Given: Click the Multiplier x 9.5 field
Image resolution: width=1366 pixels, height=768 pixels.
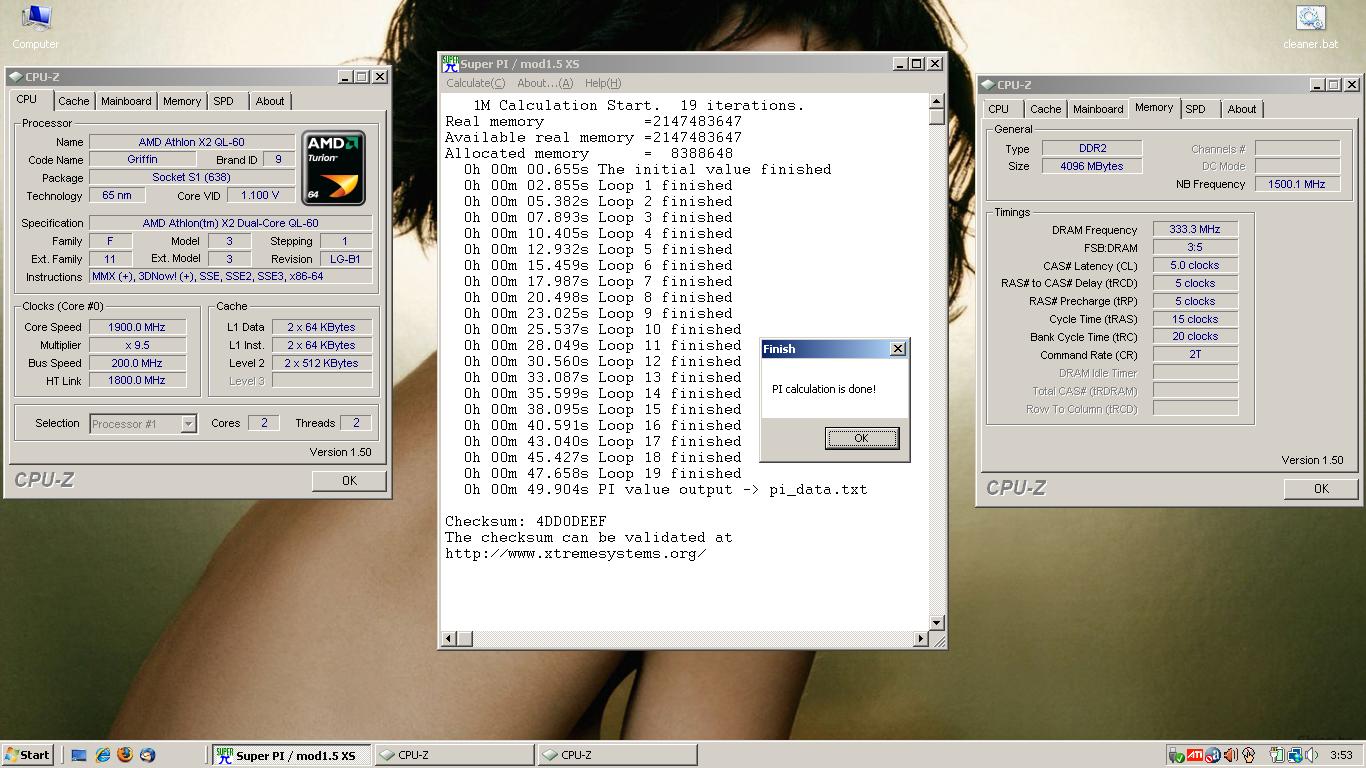Looking at the screenshot, I should click(x=137, y=345).
